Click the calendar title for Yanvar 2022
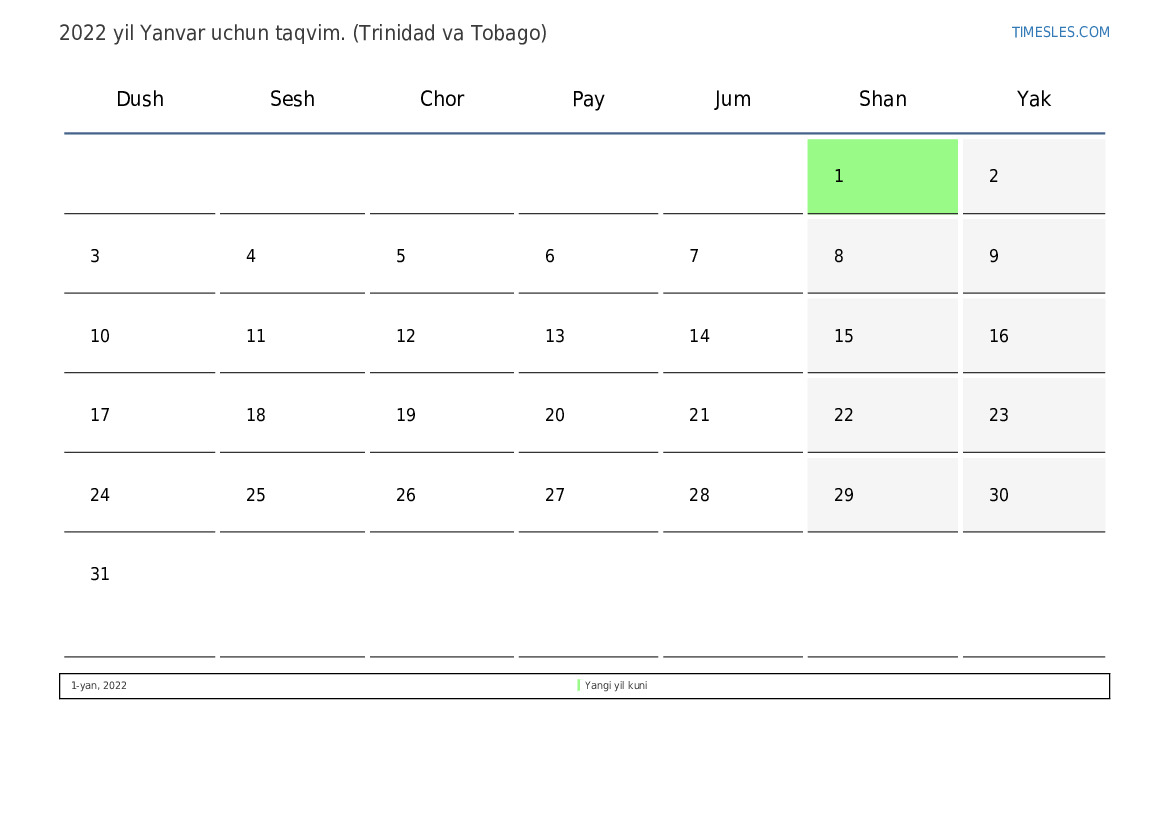The image size is (1169, 827). (303, 34)
